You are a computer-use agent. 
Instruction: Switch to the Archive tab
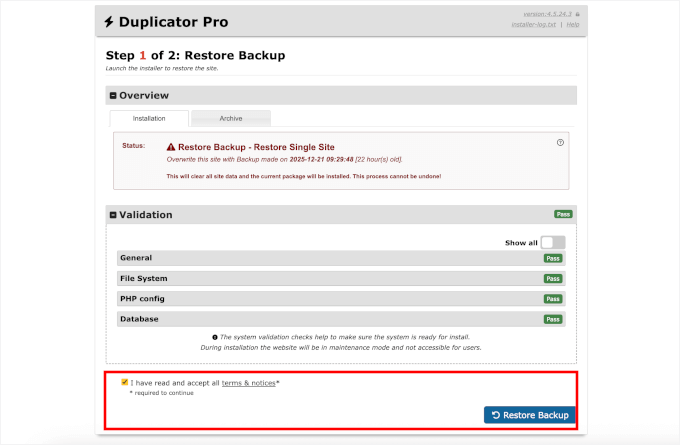coord(230,118)
